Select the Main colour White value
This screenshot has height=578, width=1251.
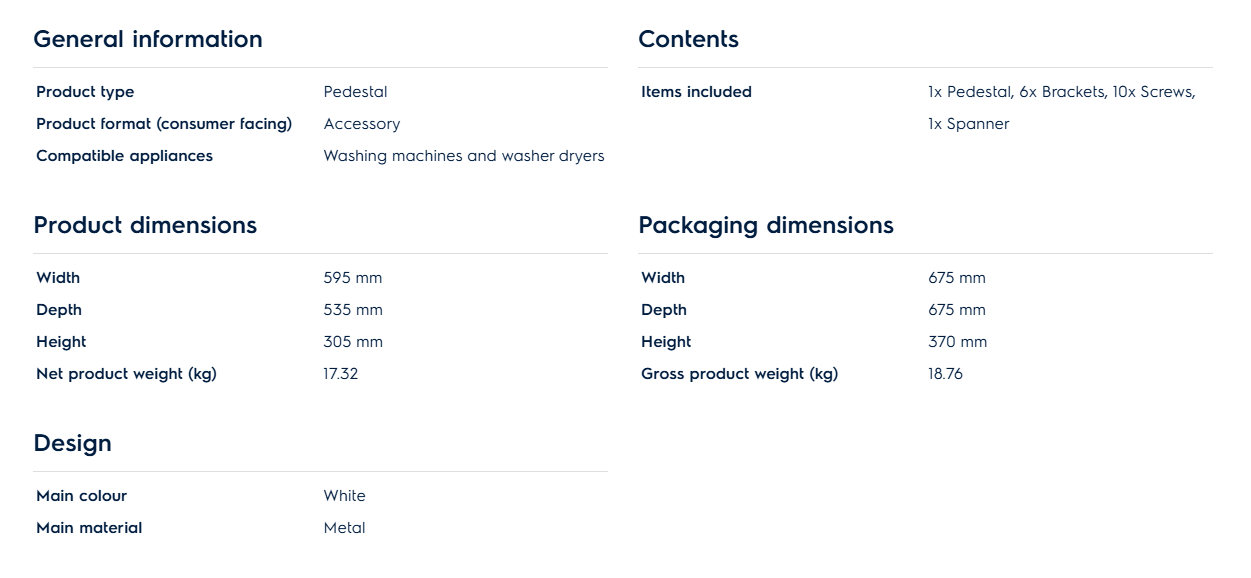[345, 496]
